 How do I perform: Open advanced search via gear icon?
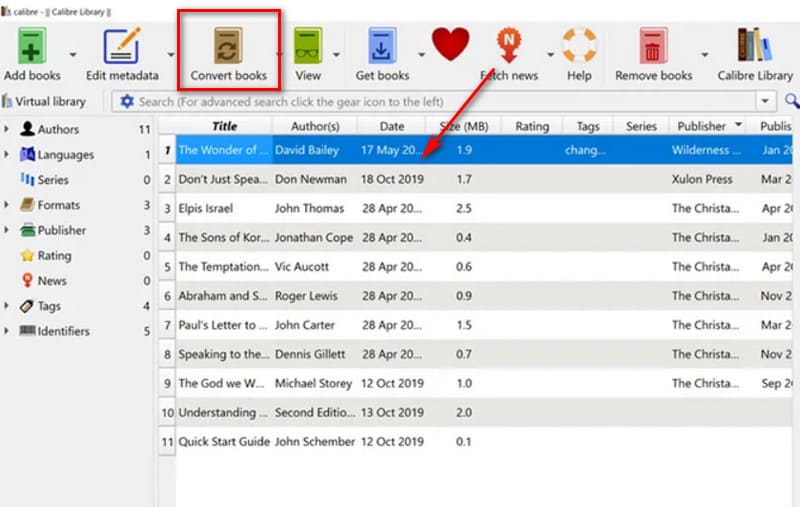coord(127,102)
